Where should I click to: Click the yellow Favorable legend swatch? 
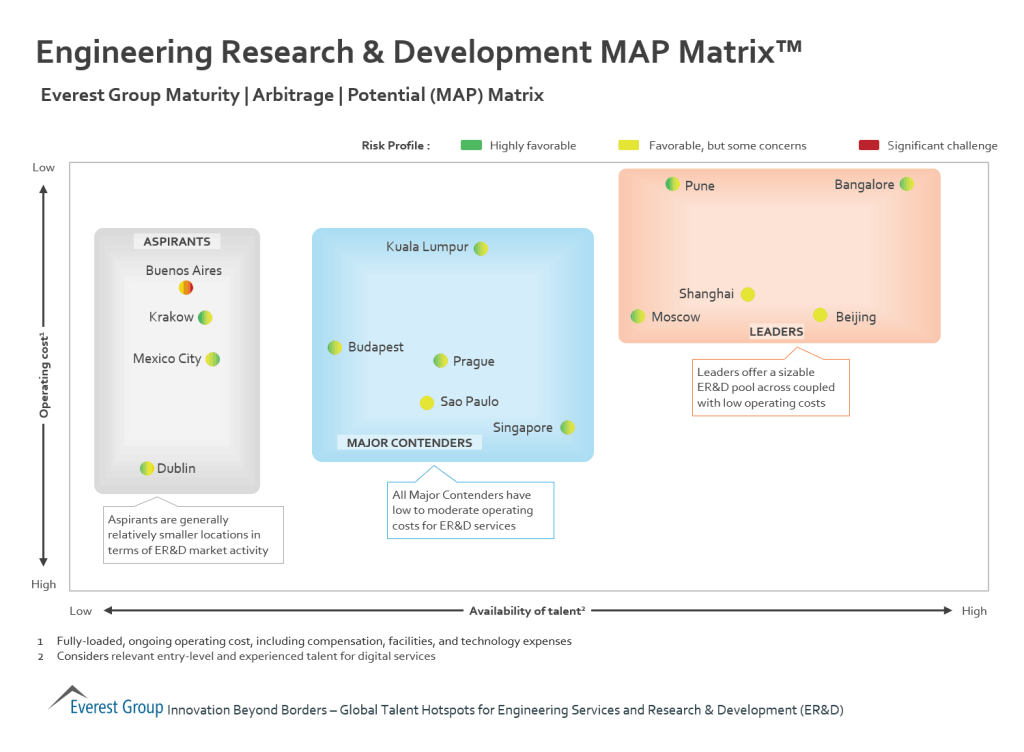tap(629, 145)
